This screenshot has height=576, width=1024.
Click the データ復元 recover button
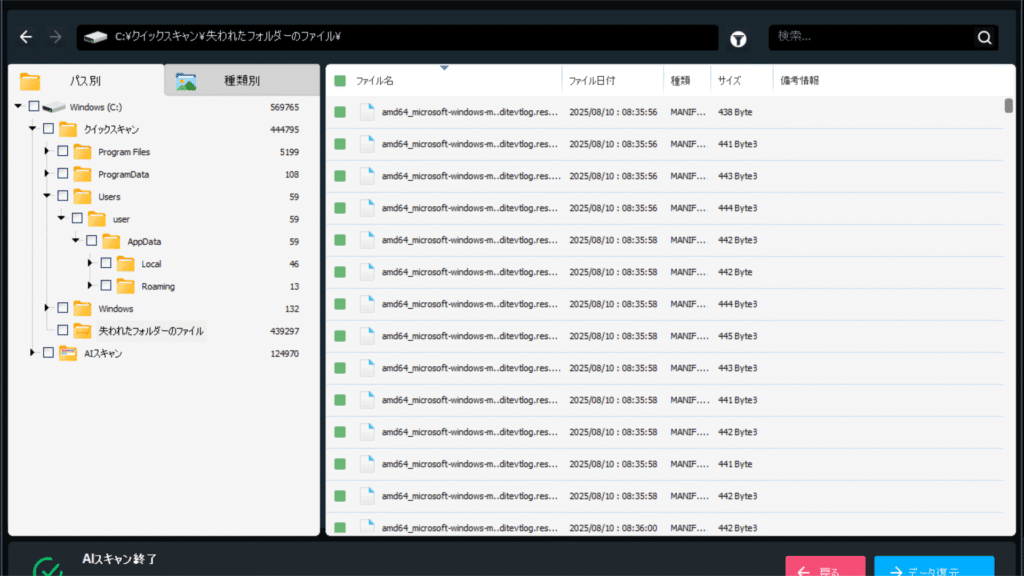[934, 567]
